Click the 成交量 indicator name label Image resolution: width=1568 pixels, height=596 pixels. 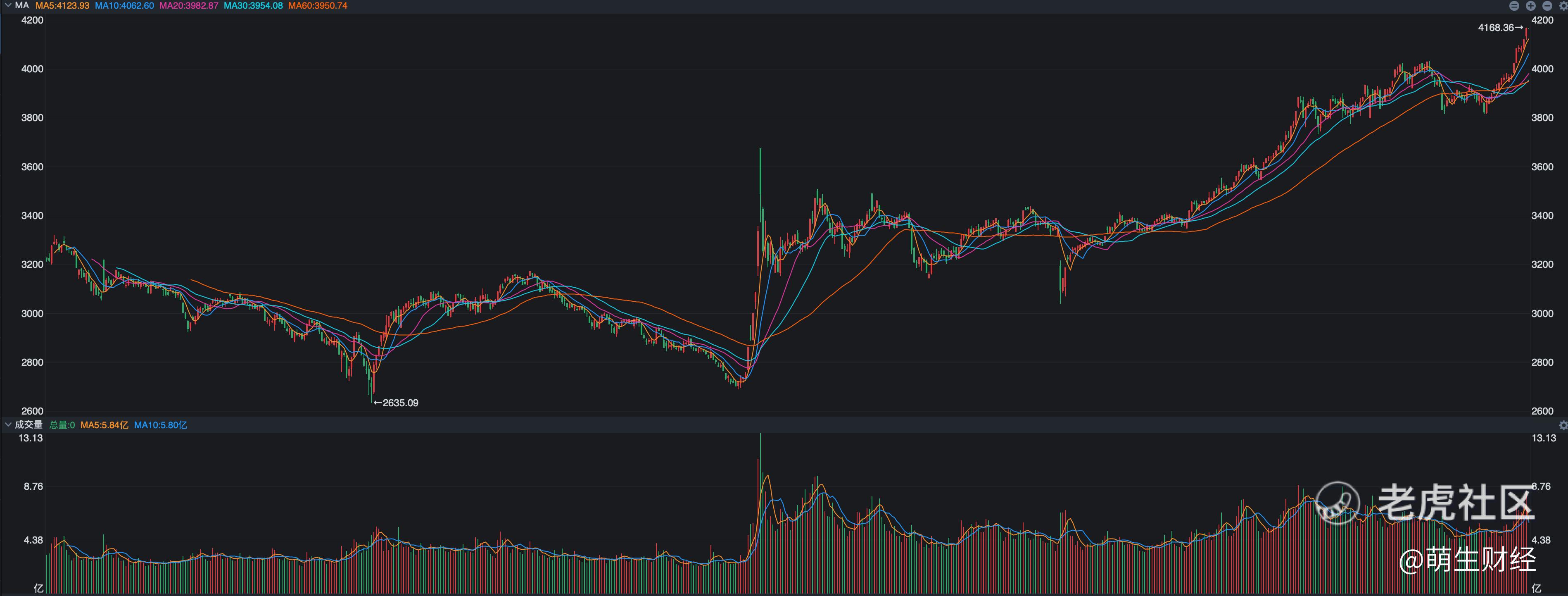point(29,425)
